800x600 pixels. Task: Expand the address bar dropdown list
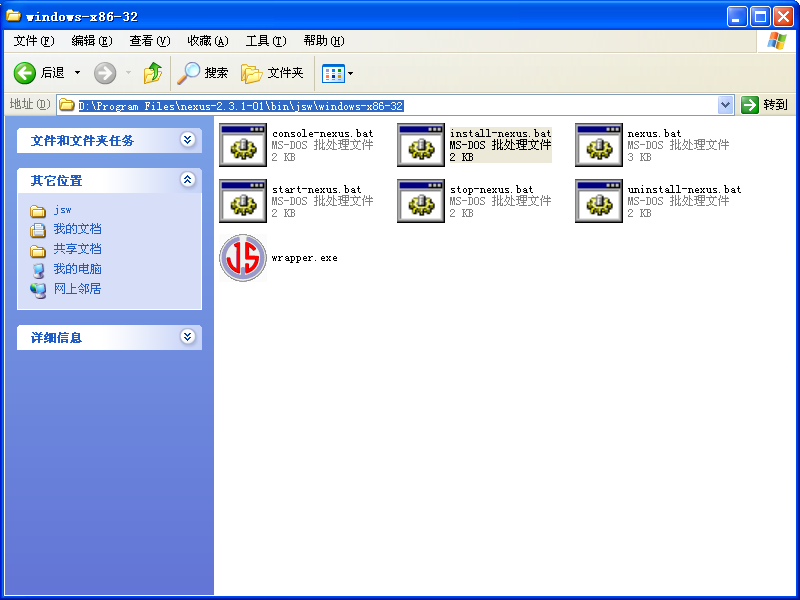[x=726, y=105]
